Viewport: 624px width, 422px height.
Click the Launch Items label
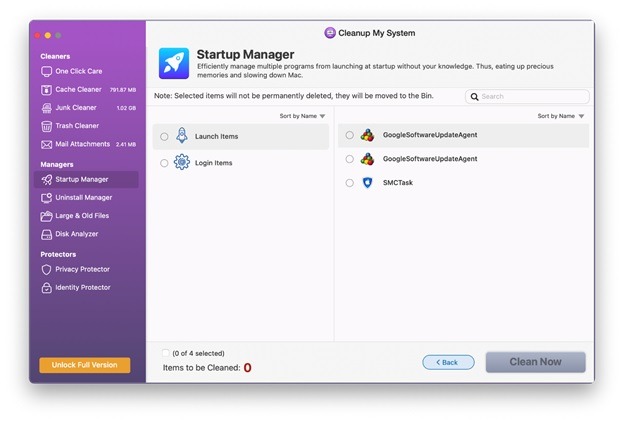tap(216, 136)
